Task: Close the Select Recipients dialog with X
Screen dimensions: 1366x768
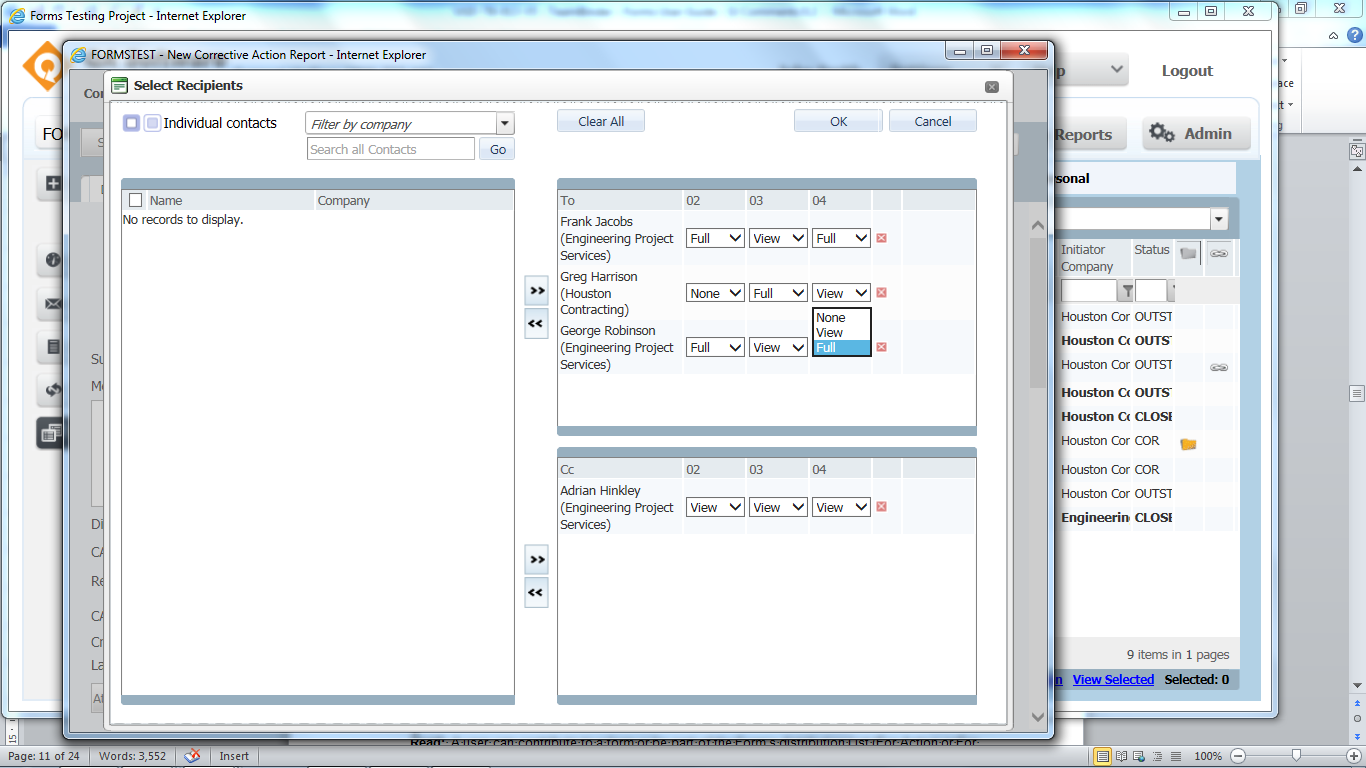Action: click(991, 87)
